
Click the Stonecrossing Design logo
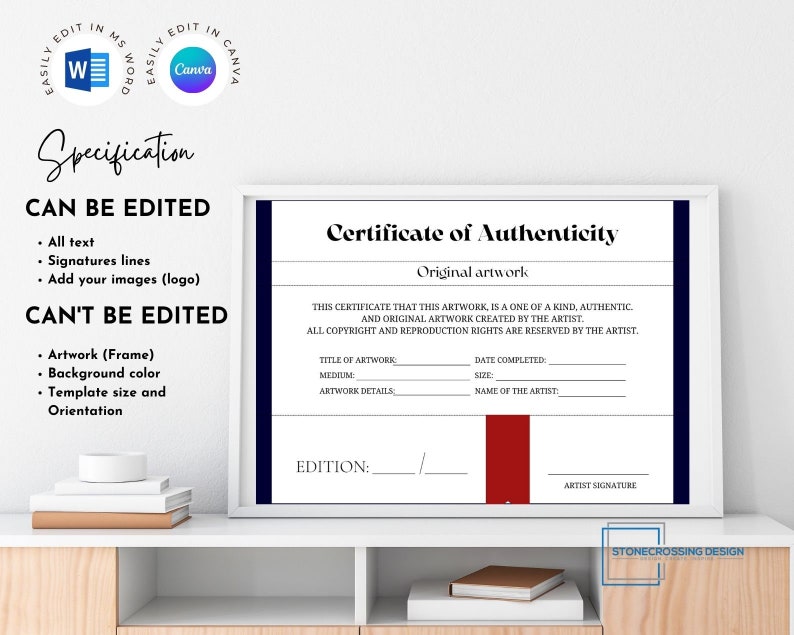pyautogui.click(x=673, y=553)
